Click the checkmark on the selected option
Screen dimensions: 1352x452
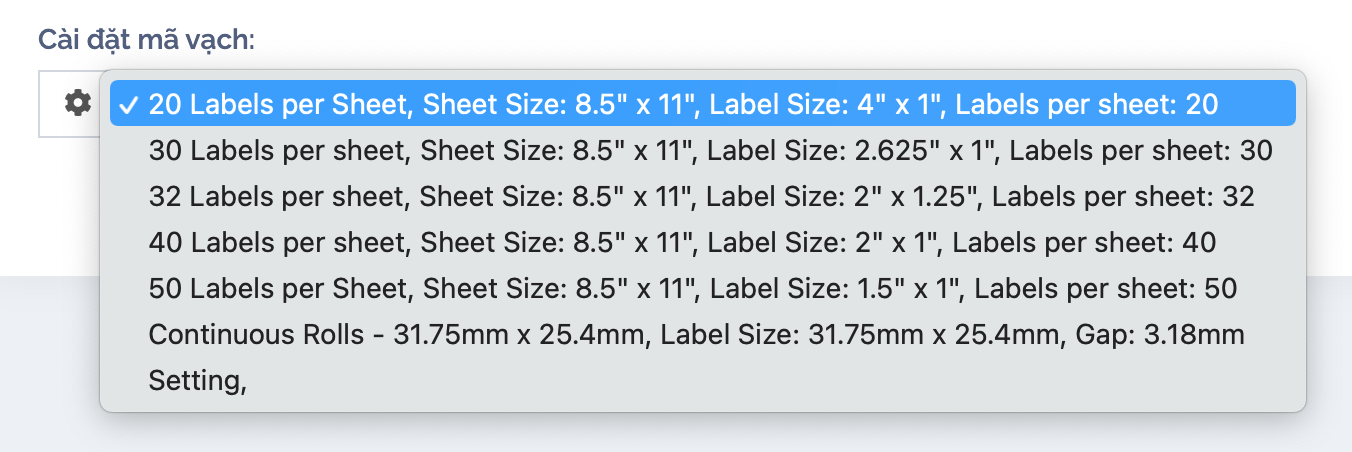click(129, 104)
